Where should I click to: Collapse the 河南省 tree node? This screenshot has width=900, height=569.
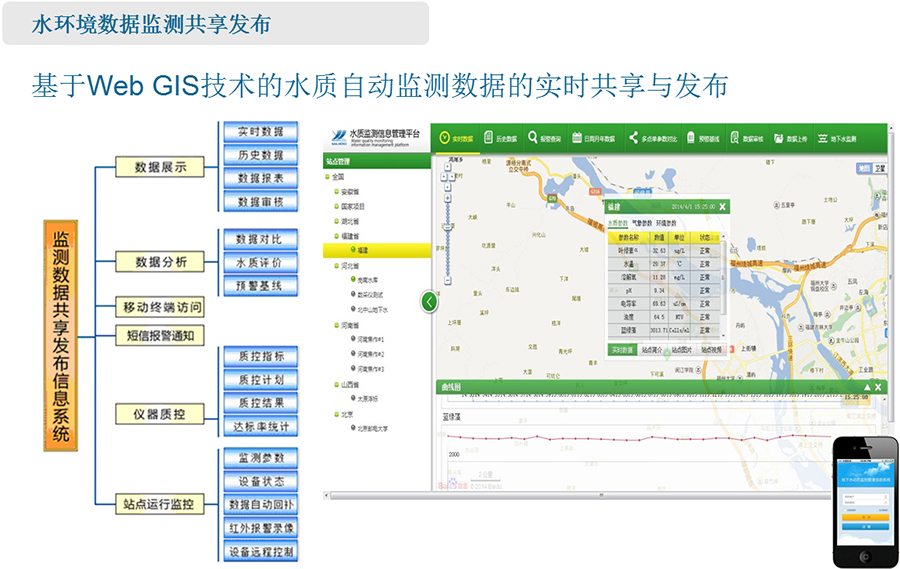337,325
